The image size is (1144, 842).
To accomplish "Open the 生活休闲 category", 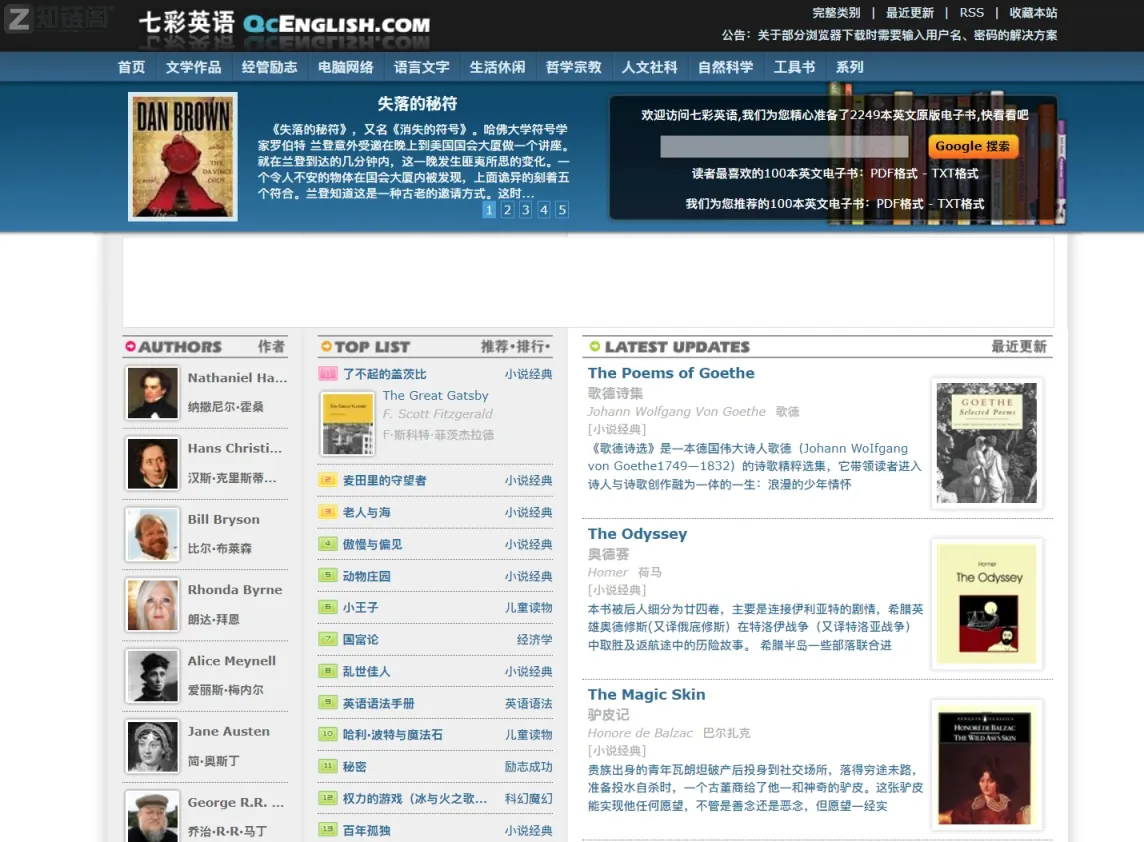I will click(497, 67).
